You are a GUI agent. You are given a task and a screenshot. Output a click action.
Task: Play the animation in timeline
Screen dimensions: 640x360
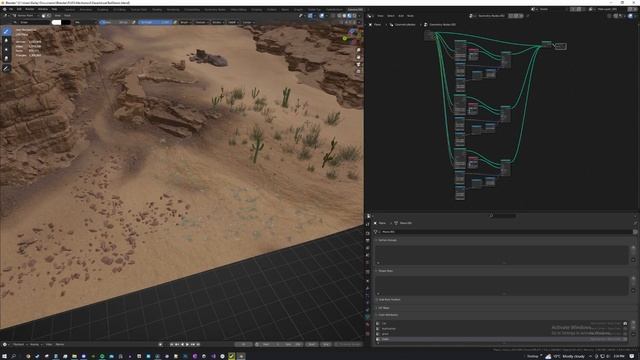(187, 344)
